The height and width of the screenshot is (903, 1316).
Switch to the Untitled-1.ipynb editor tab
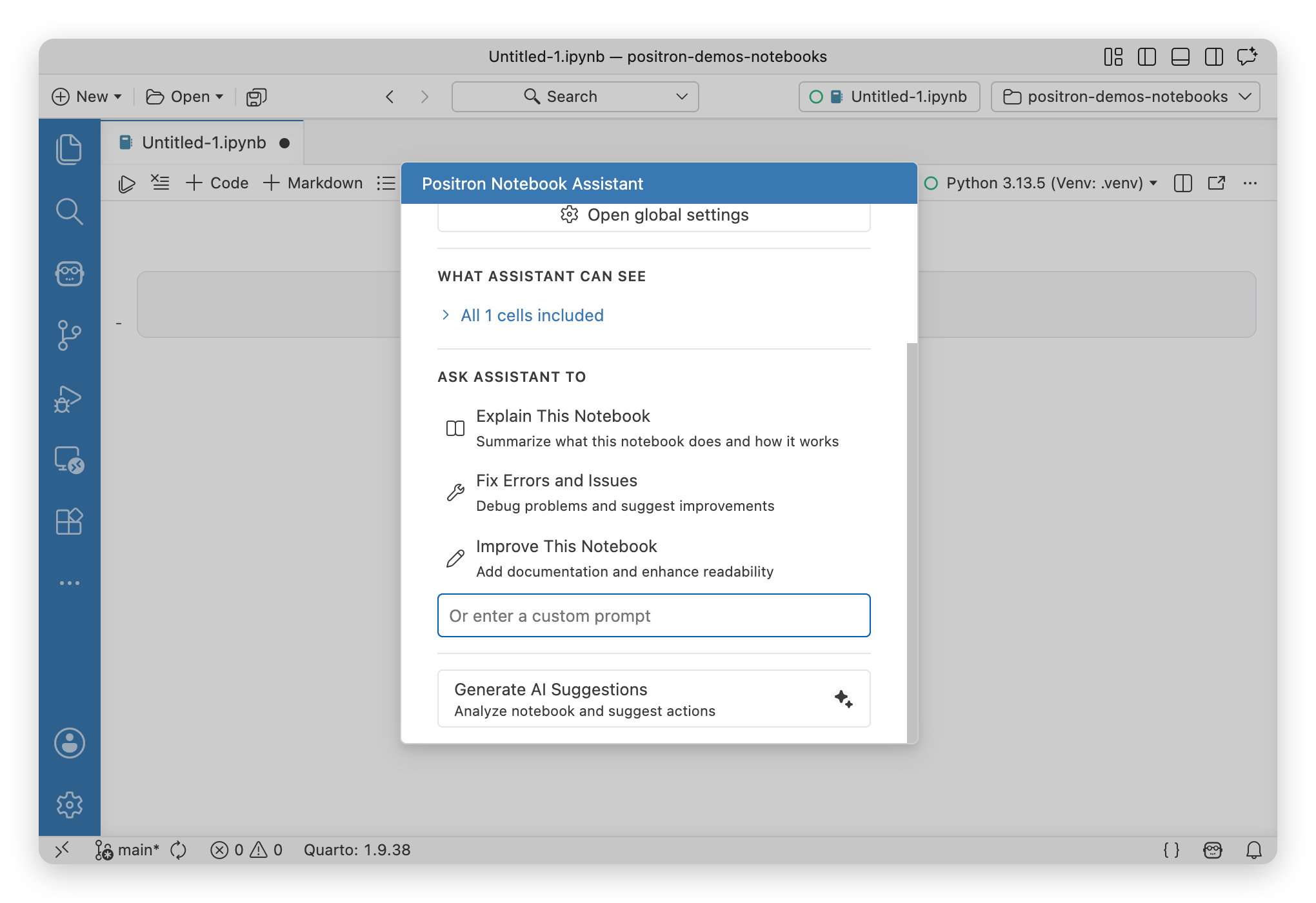click(x=203, y=143)
